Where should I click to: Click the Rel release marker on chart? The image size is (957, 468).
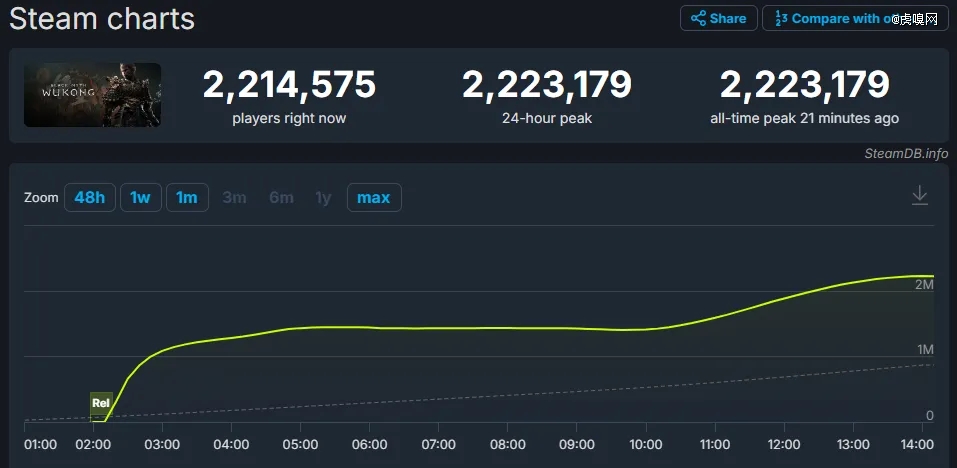(x=101, y=403)
